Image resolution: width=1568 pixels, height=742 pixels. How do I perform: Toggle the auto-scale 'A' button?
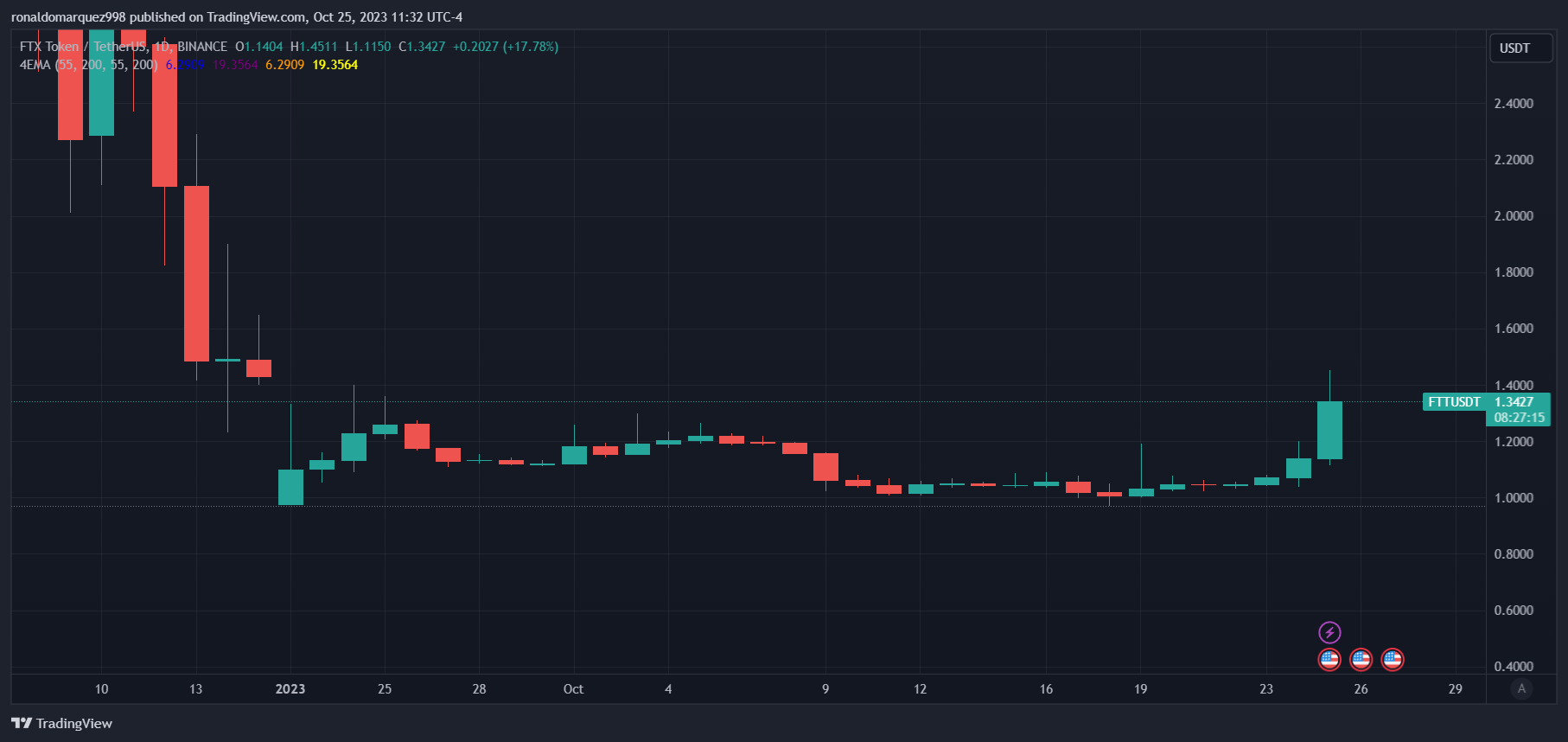click(x=1521, y=688)
